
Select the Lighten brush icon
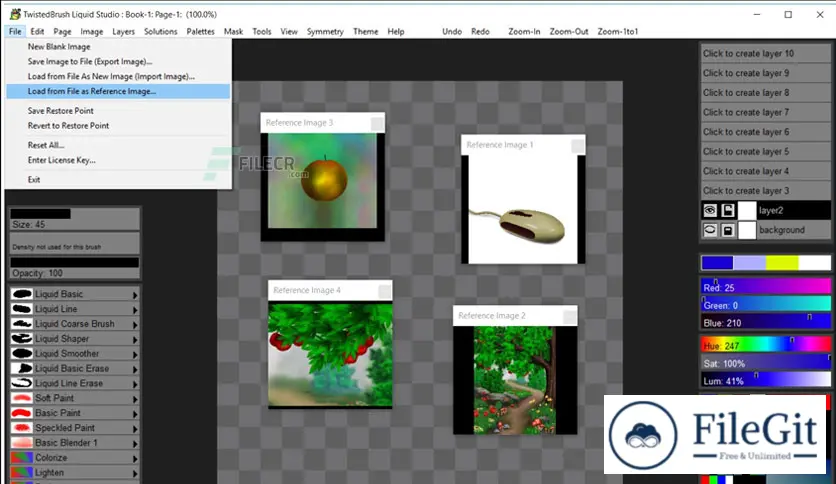tap(22, 473)
